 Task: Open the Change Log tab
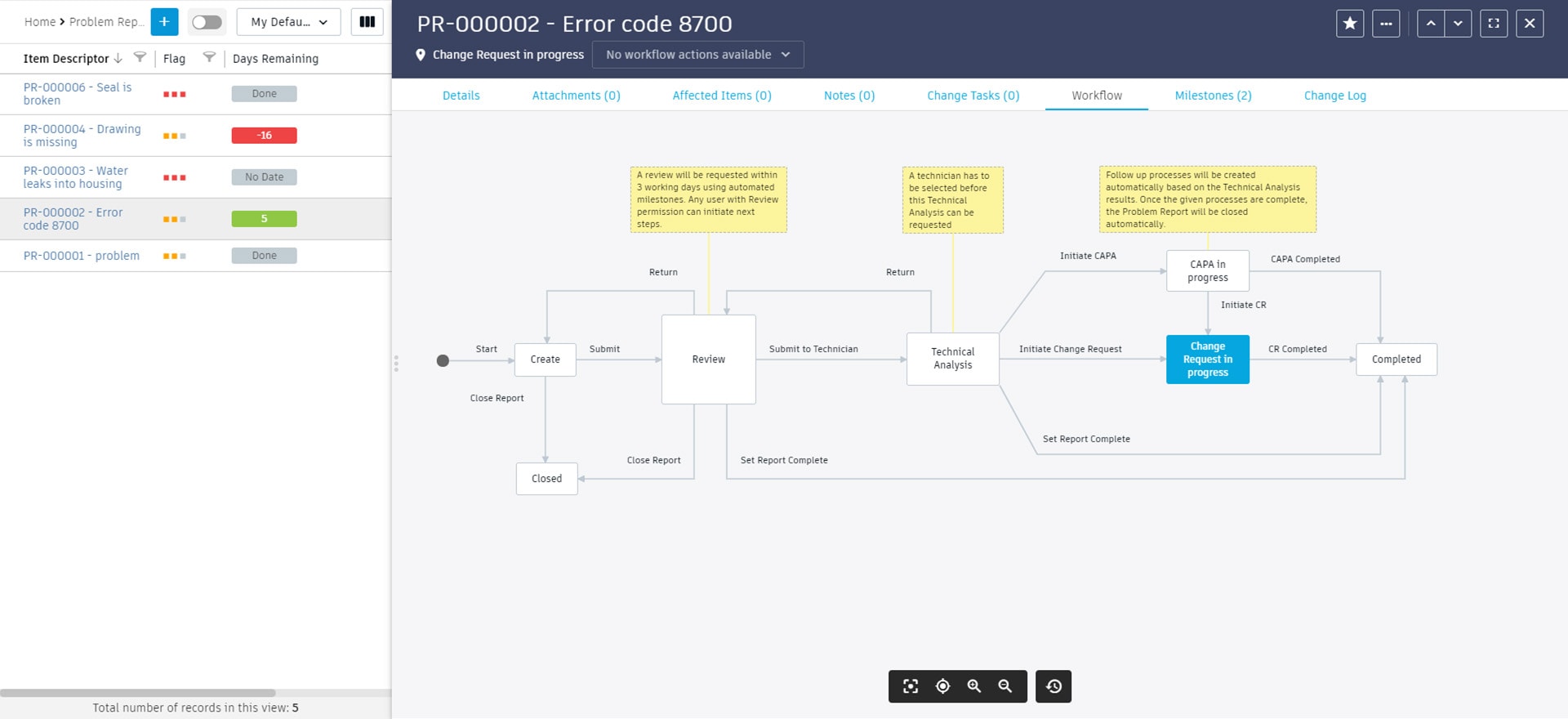click(1334, 96)
